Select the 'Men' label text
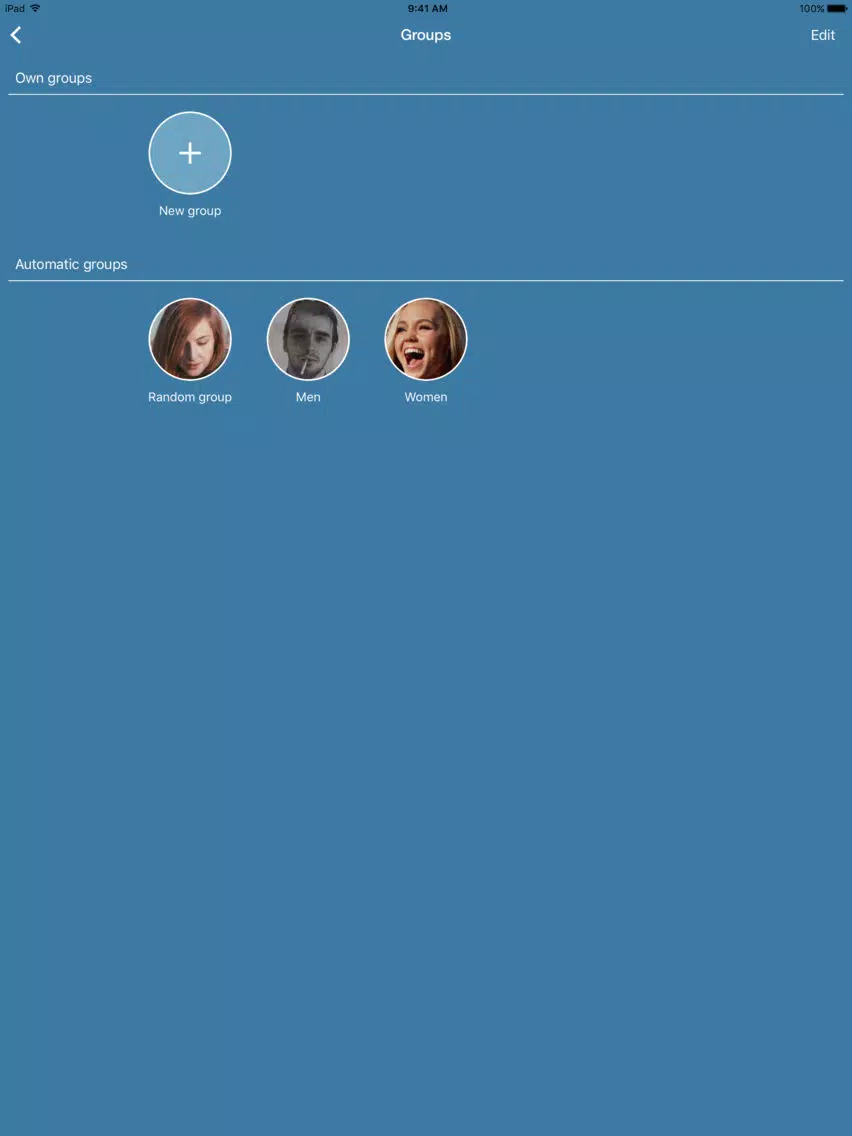 point(308,397)
